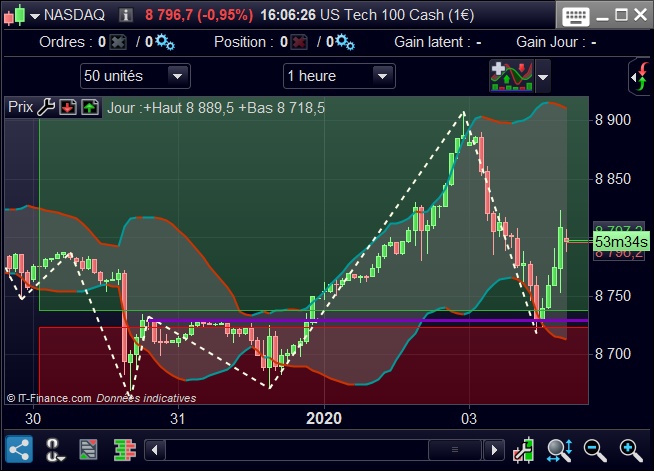Click the red down-arrow sell icon
The width and height of the screenshot is (654, 471).
(68, 107)
